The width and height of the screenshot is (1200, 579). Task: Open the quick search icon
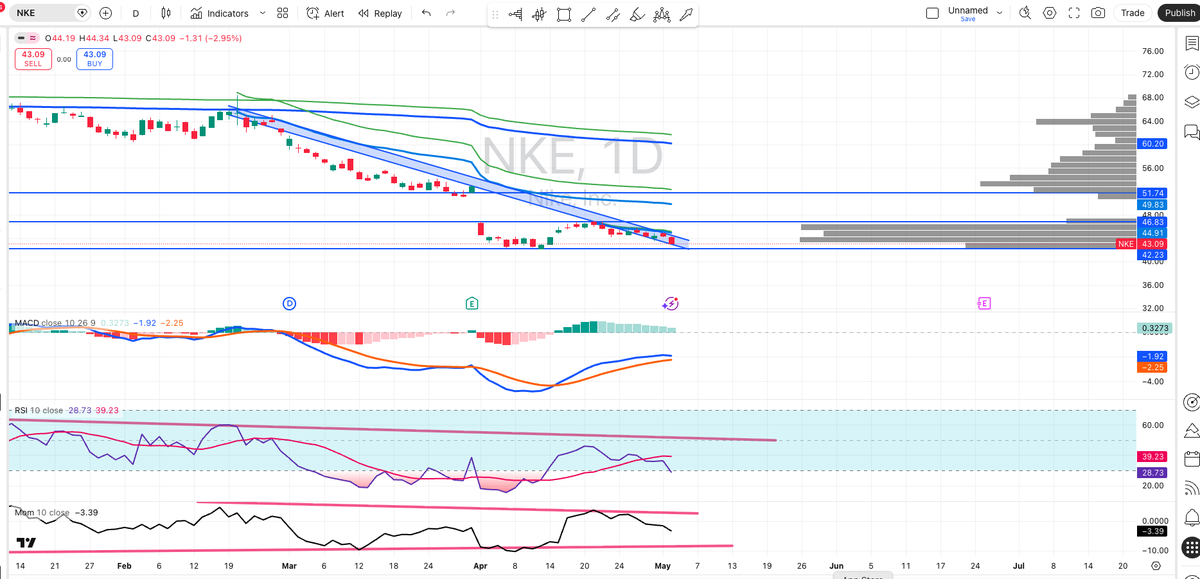(x=1025, y=13)
